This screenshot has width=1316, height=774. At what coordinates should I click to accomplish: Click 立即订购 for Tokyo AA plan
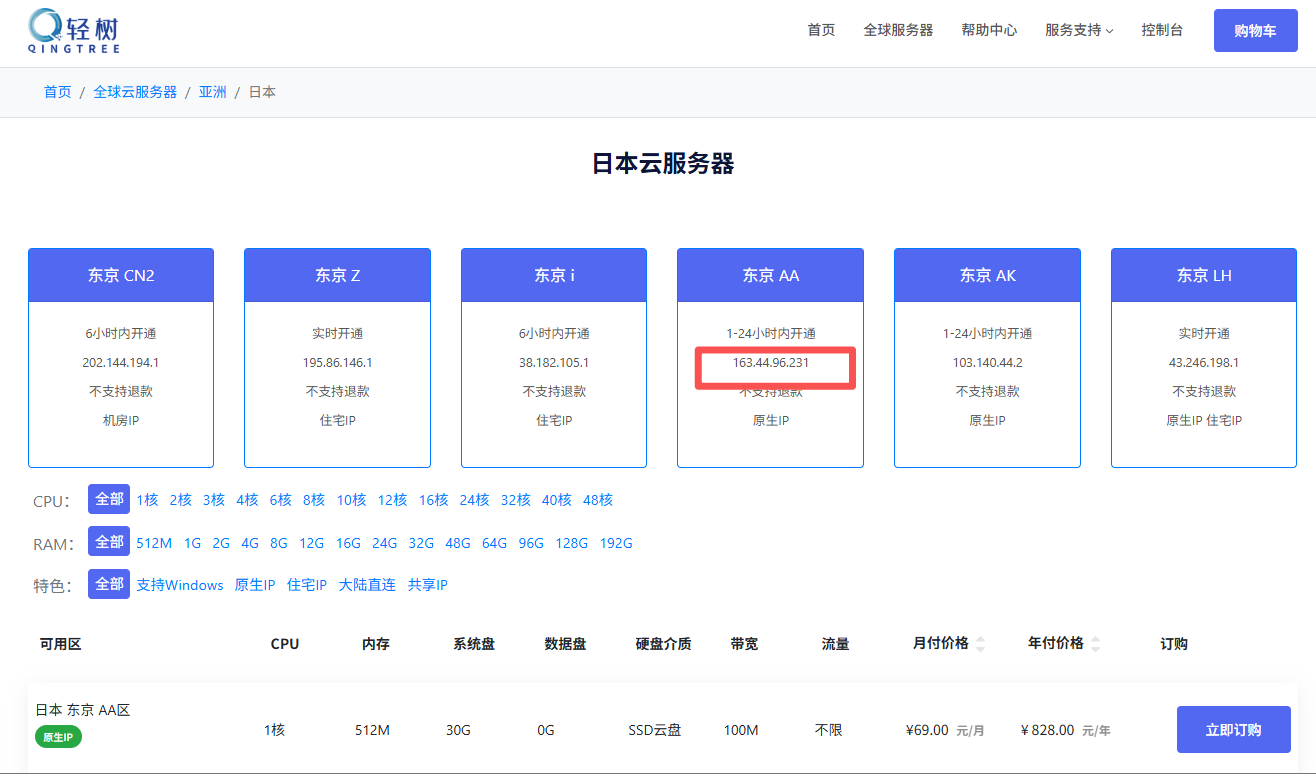(x=1233, y=730)
